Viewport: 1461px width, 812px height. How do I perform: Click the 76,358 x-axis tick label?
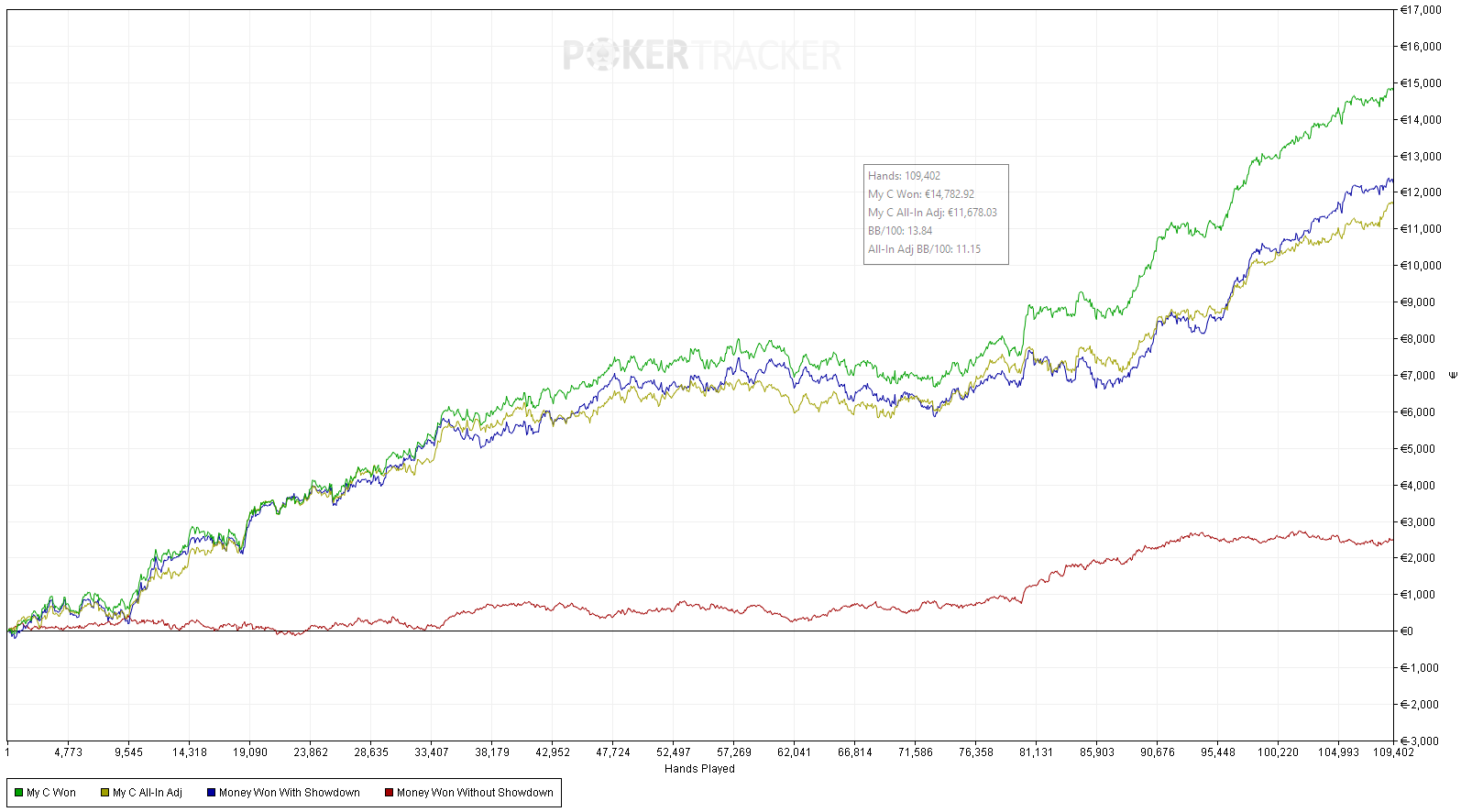coord(976,752)
